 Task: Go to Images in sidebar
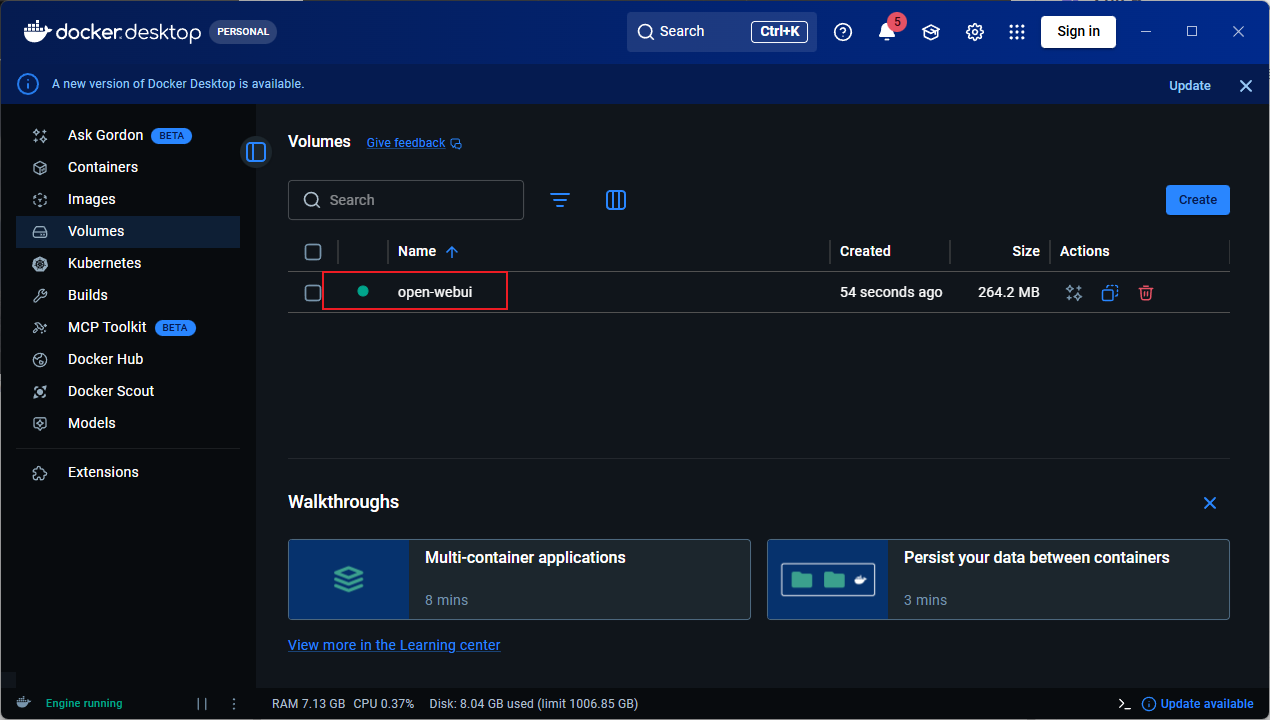coord(128,199)
